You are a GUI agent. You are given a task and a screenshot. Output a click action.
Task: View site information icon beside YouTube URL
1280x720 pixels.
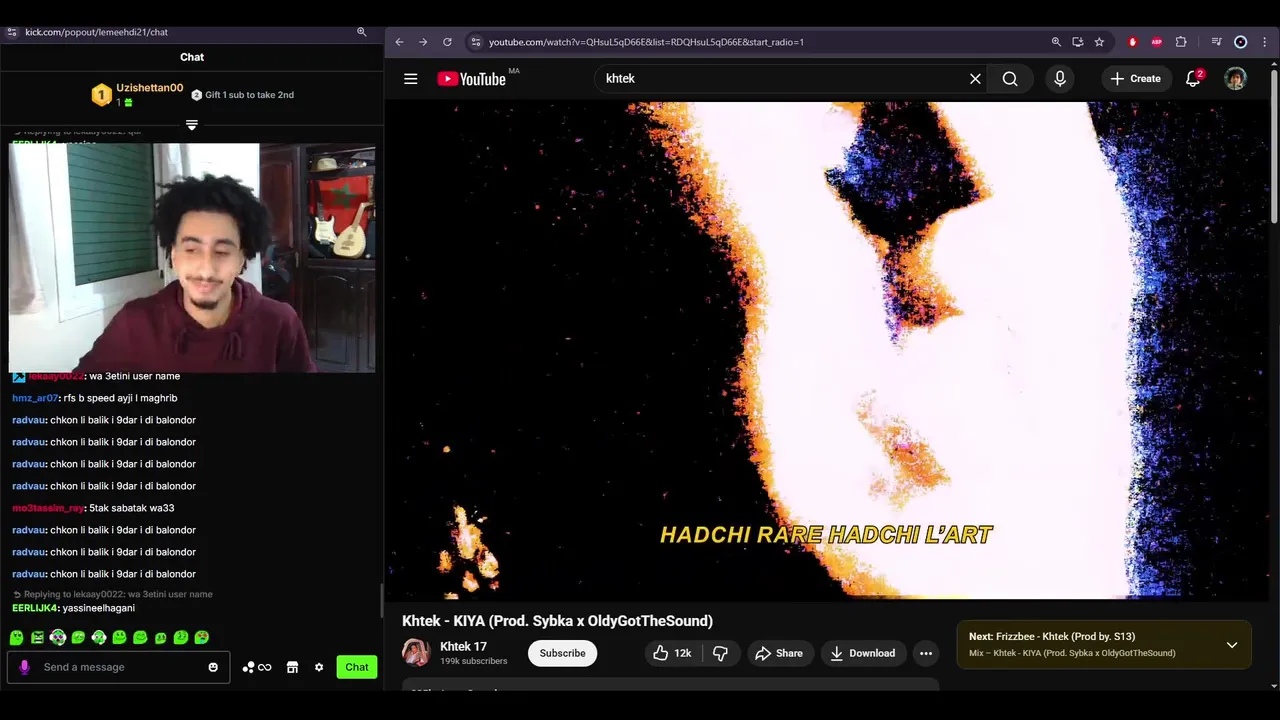click(476, 42)
